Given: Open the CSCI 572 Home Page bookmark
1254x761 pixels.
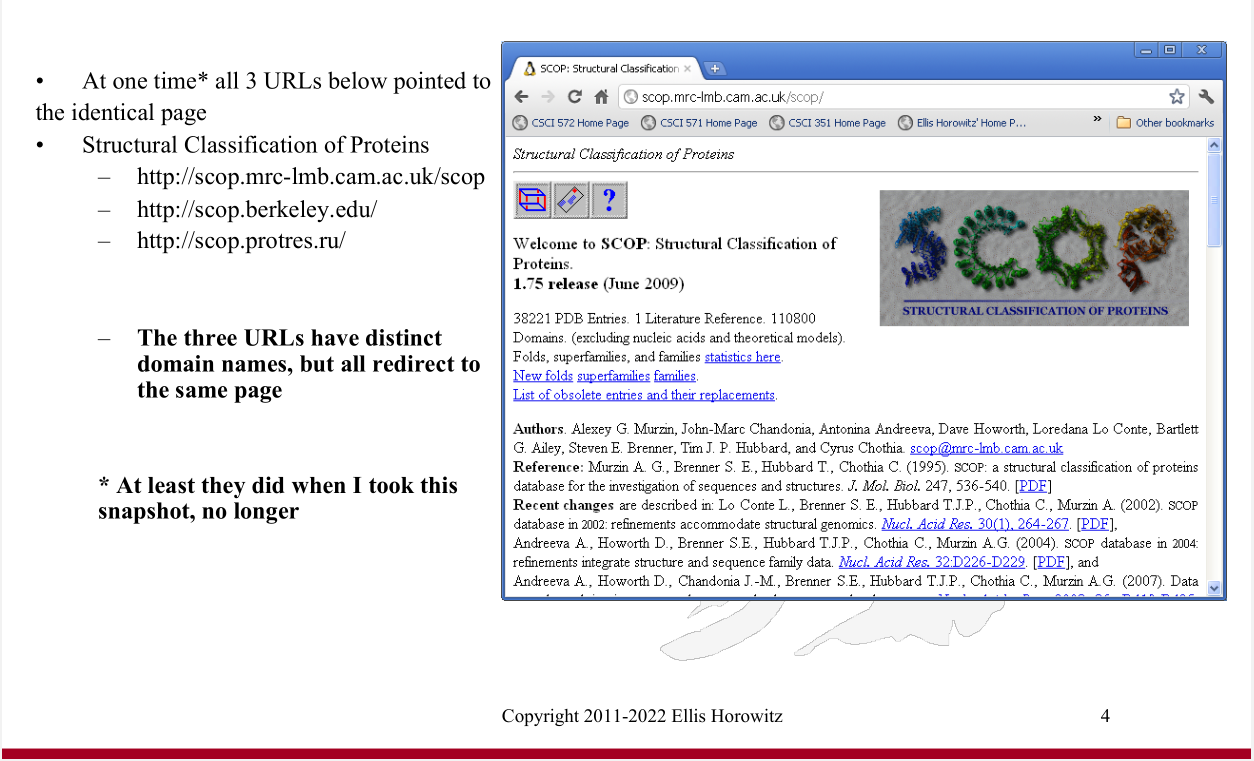Looking at the screenshot, I should [571, 123].
